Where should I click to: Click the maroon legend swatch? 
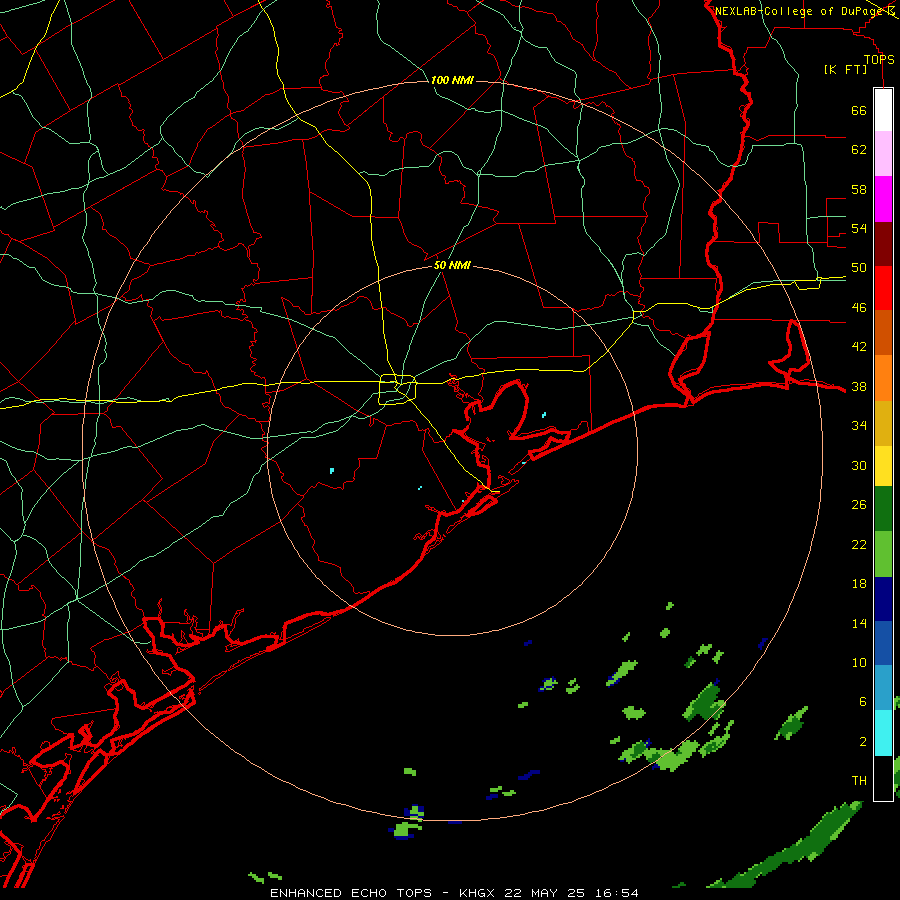tap(883, 244)
